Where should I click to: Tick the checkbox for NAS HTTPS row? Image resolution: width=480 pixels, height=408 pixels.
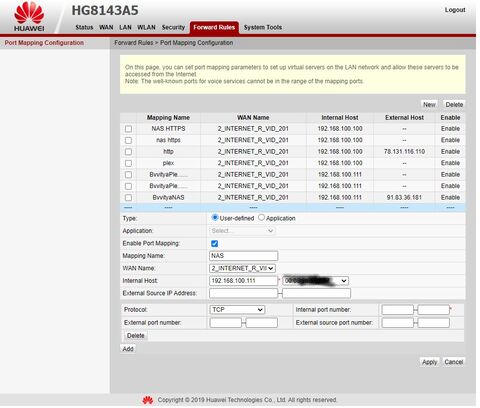(x=128, y=129)
